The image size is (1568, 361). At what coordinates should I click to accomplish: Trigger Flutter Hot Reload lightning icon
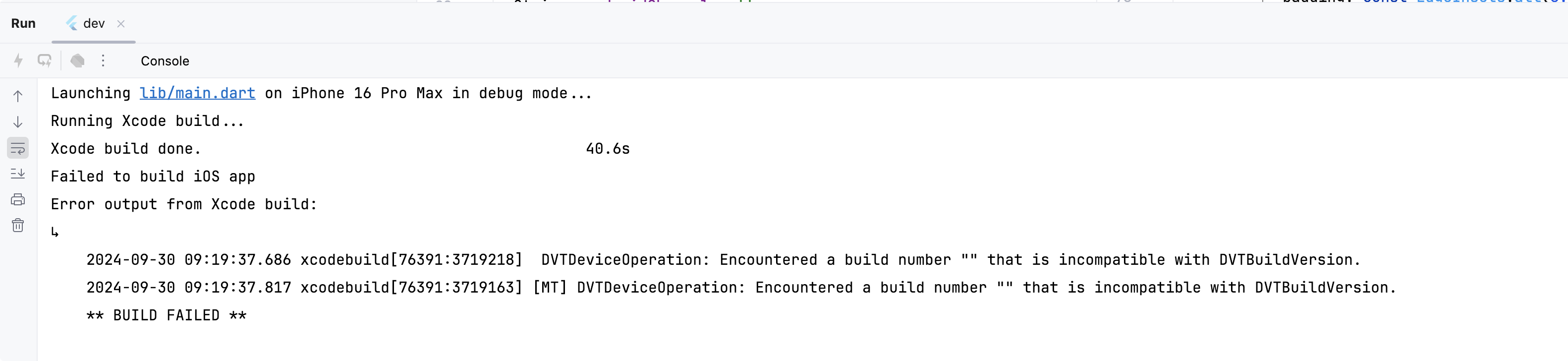pos(18,60)
